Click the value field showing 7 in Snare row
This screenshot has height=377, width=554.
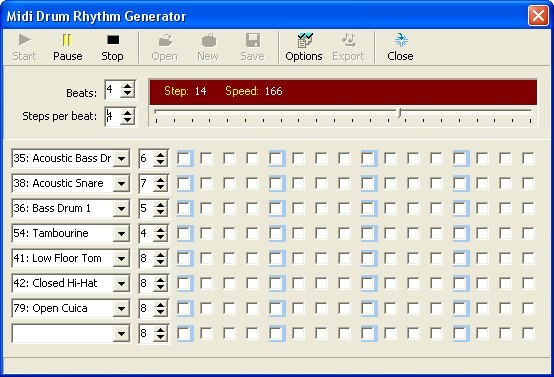coord(147,183)
